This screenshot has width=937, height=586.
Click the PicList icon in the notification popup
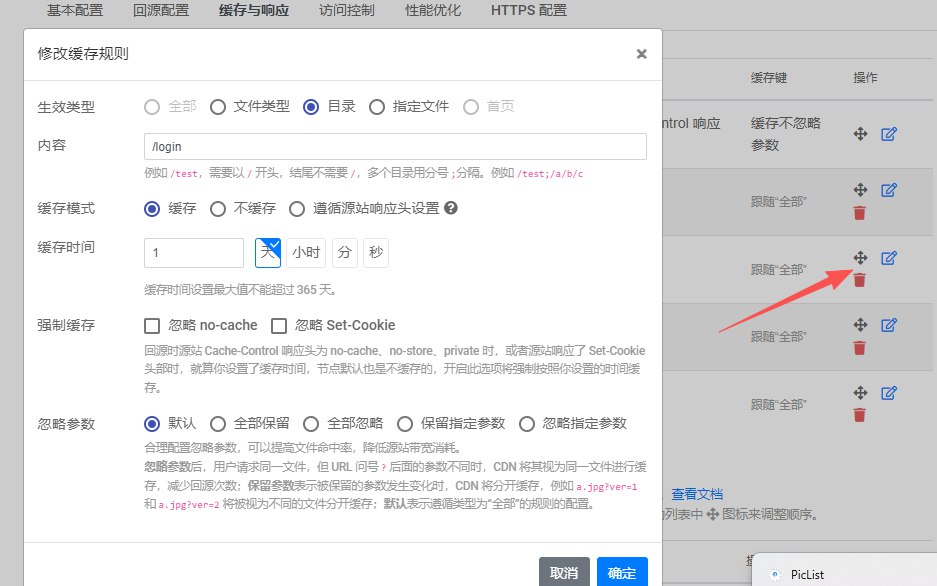point(773,574)
